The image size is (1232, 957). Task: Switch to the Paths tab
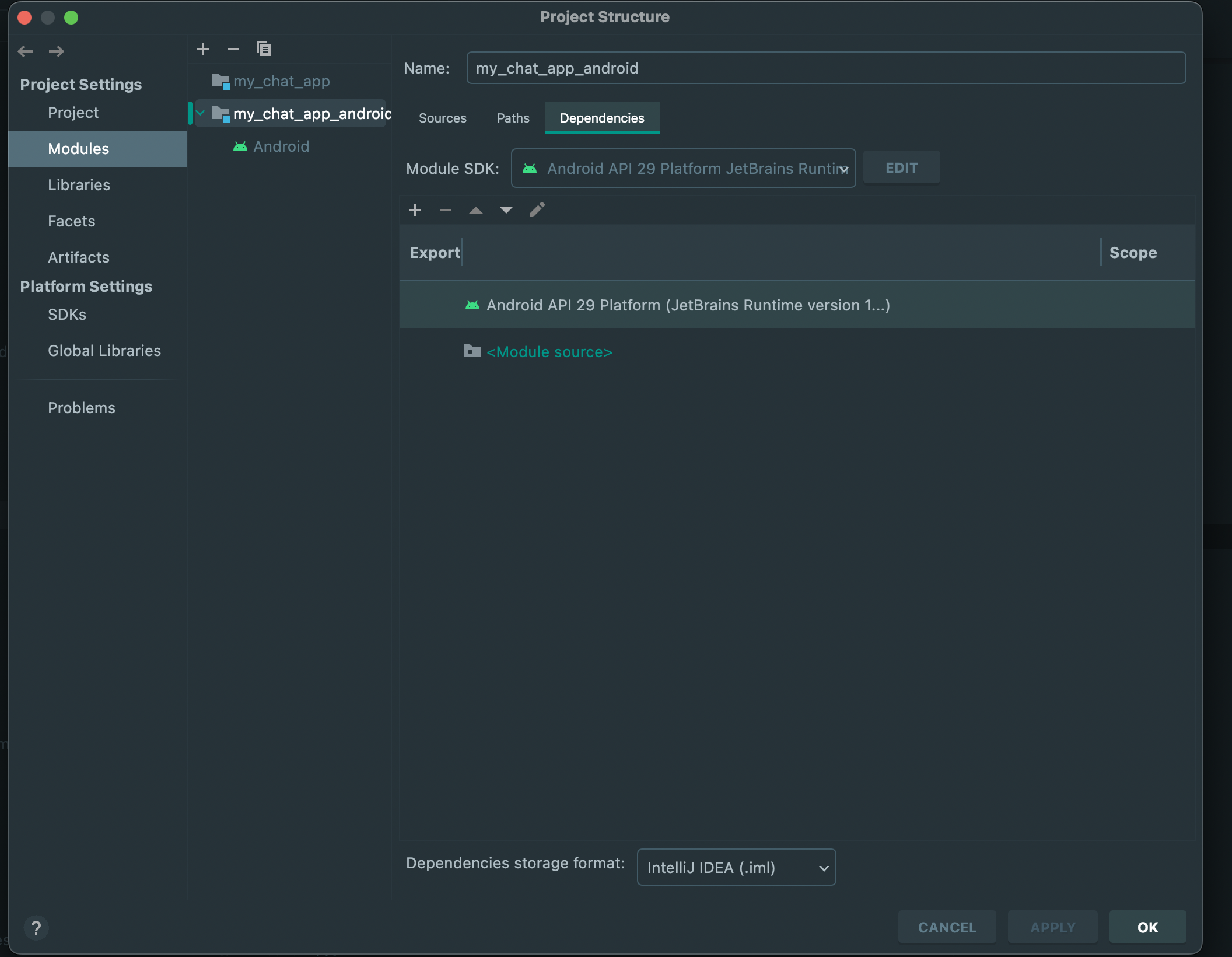coord(513,118)
